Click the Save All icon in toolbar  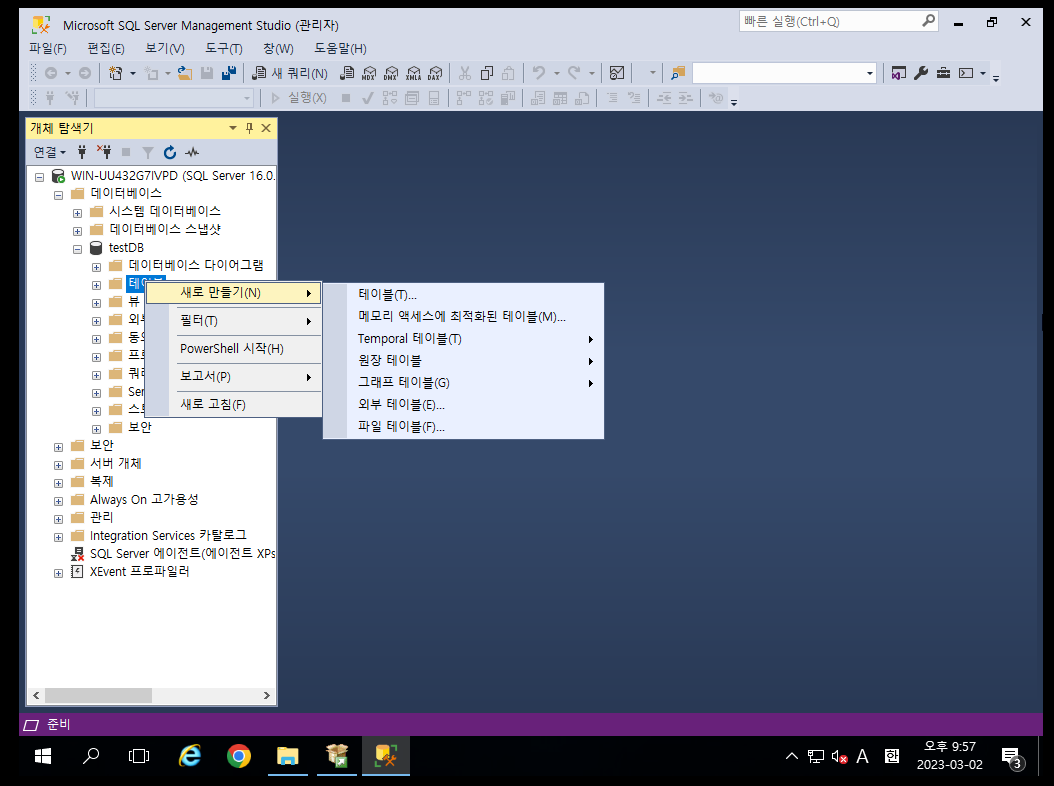[x=229, y=73]
